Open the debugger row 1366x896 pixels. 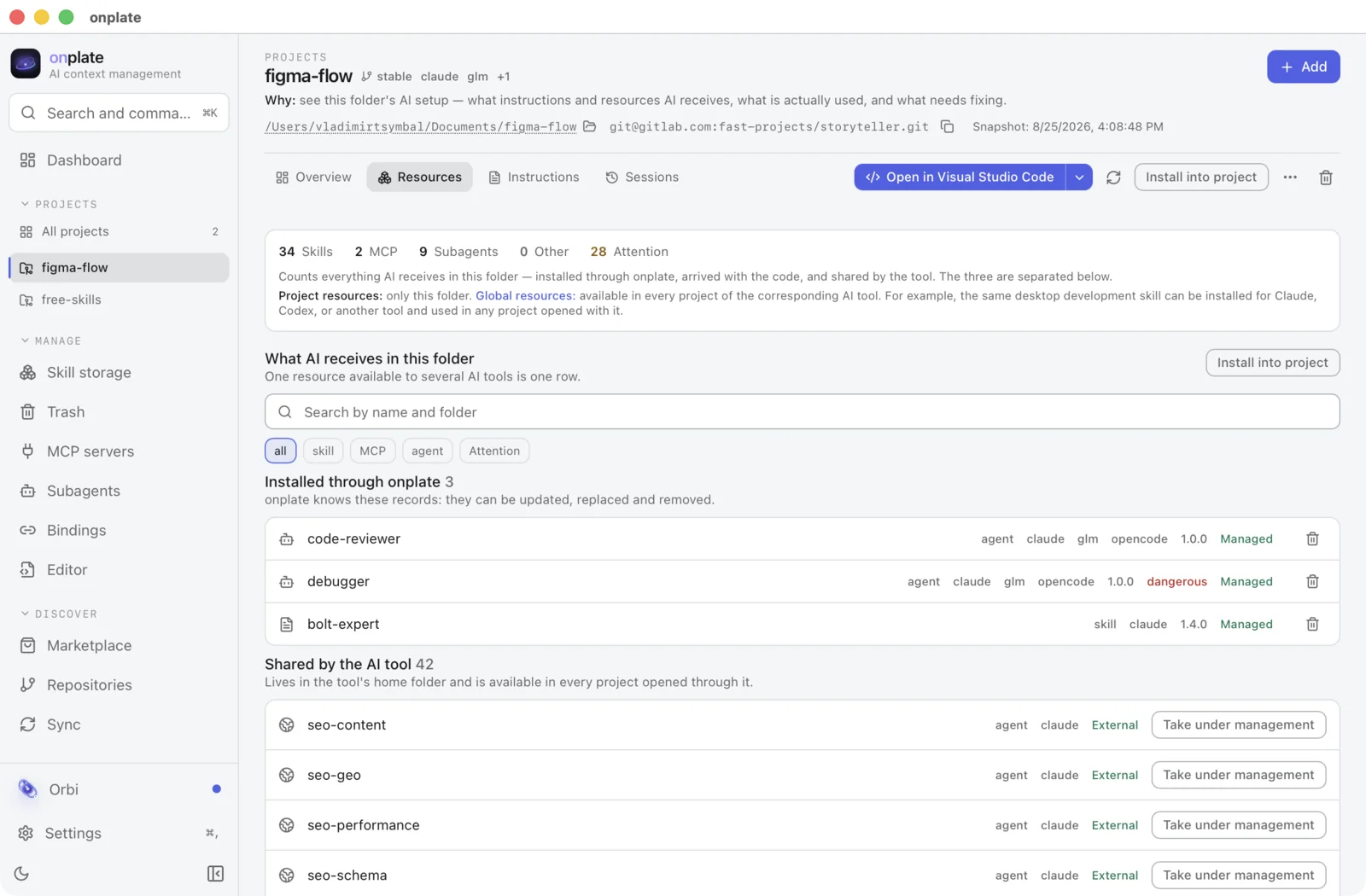802,582
